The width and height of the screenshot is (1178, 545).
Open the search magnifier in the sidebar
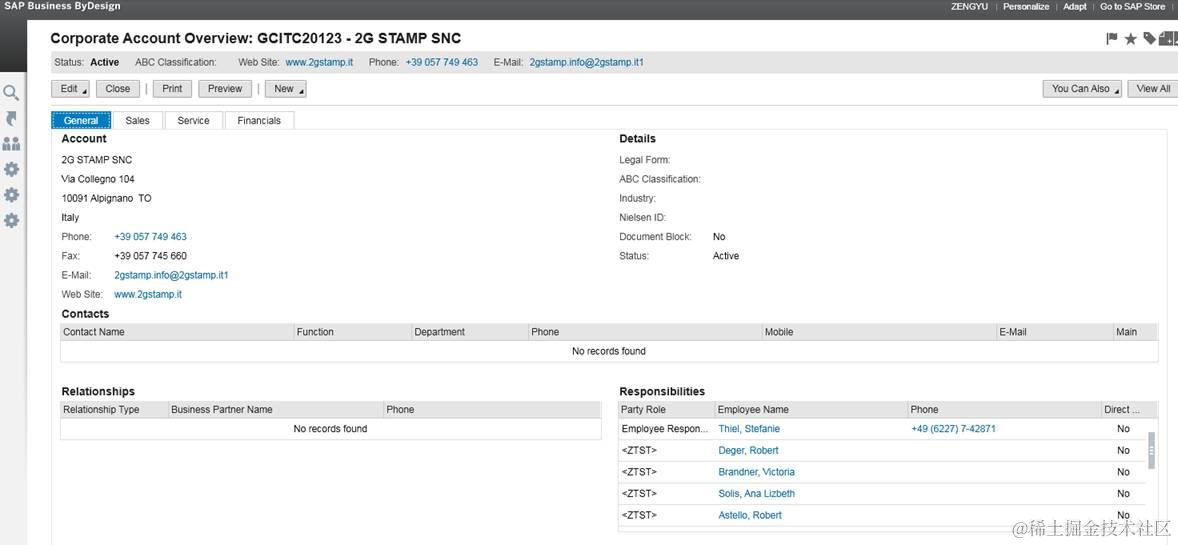click(11, 93)
